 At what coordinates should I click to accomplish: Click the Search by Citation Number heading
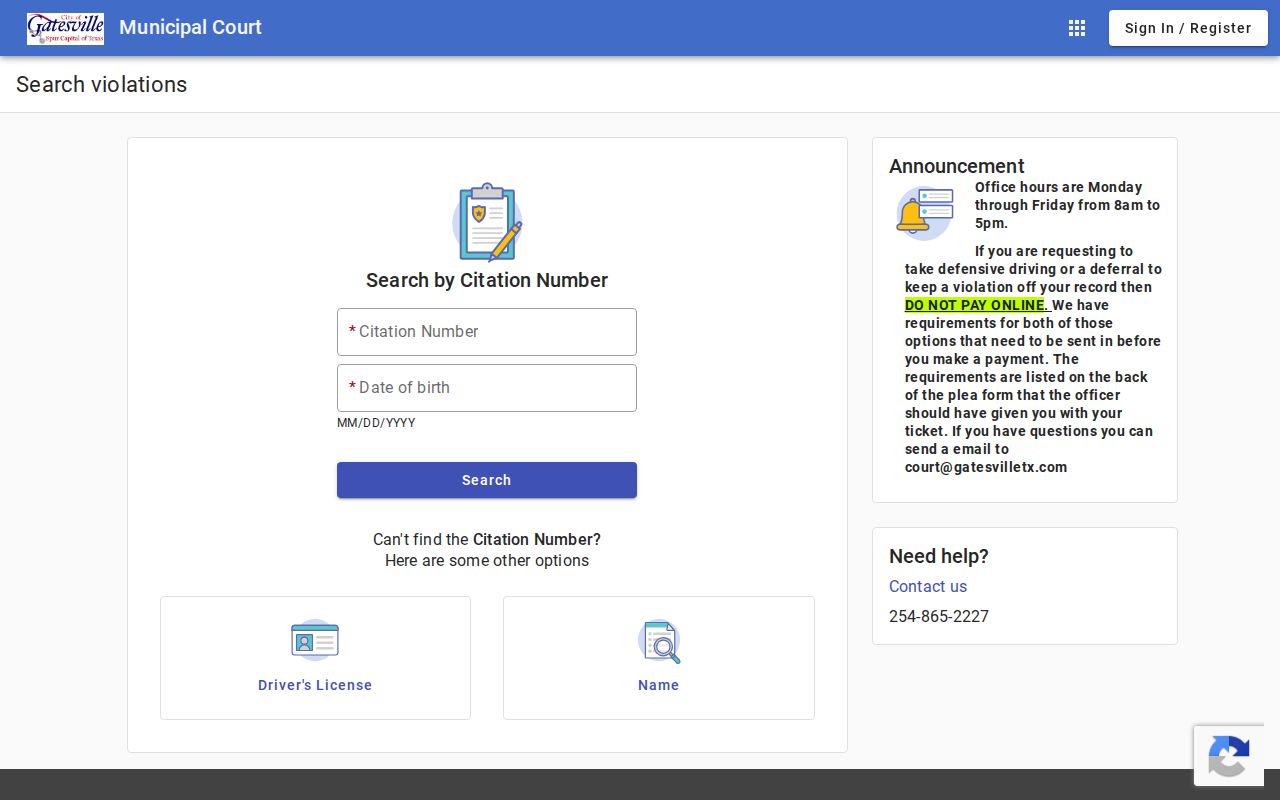(x=487, y=280)
